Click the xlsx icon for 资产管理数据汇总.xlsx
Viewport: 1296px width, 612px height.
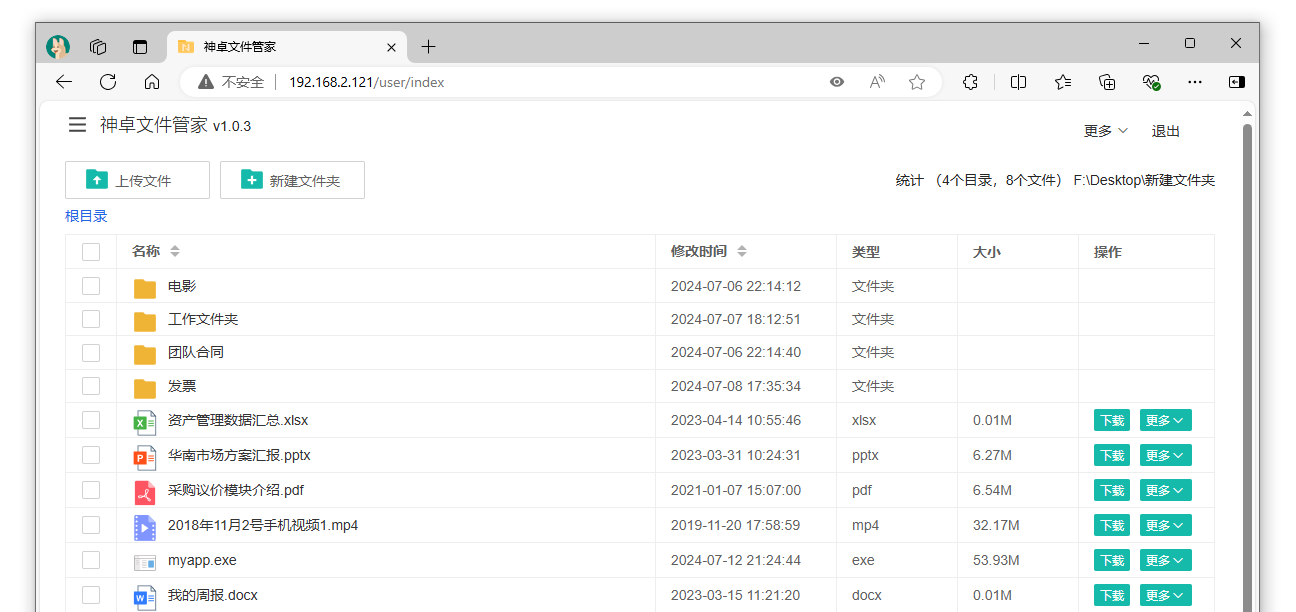pyautogui.click(x=145, y=422)
